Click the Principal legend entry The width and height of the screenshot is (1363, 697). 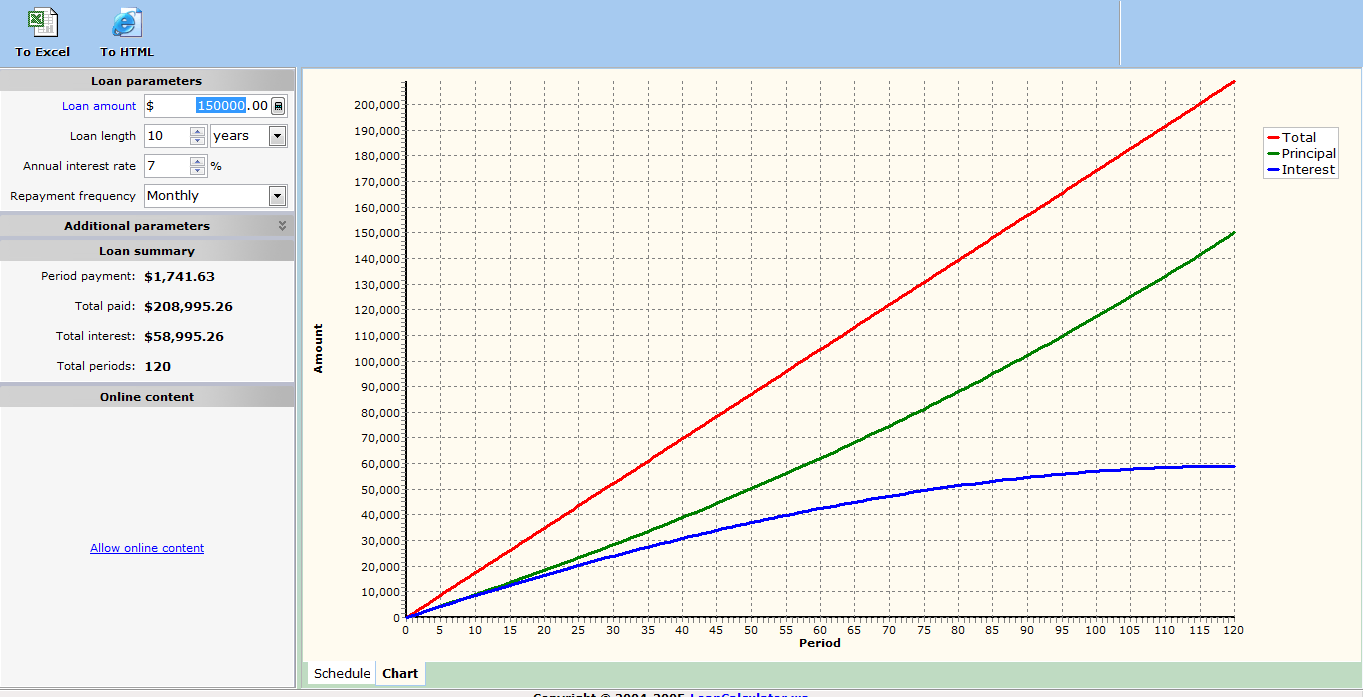(x=1301, y=154)
